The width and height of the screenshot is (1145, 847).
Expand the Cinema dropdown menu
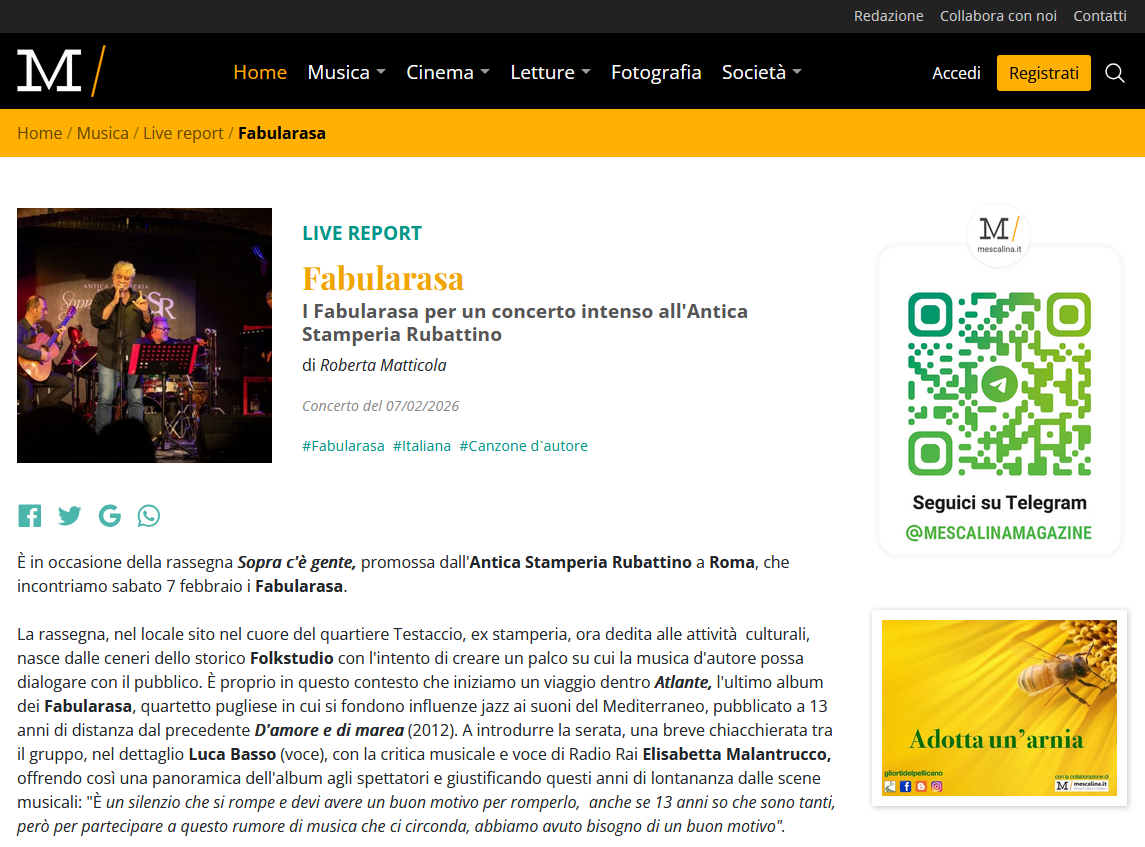click(448, 72)
